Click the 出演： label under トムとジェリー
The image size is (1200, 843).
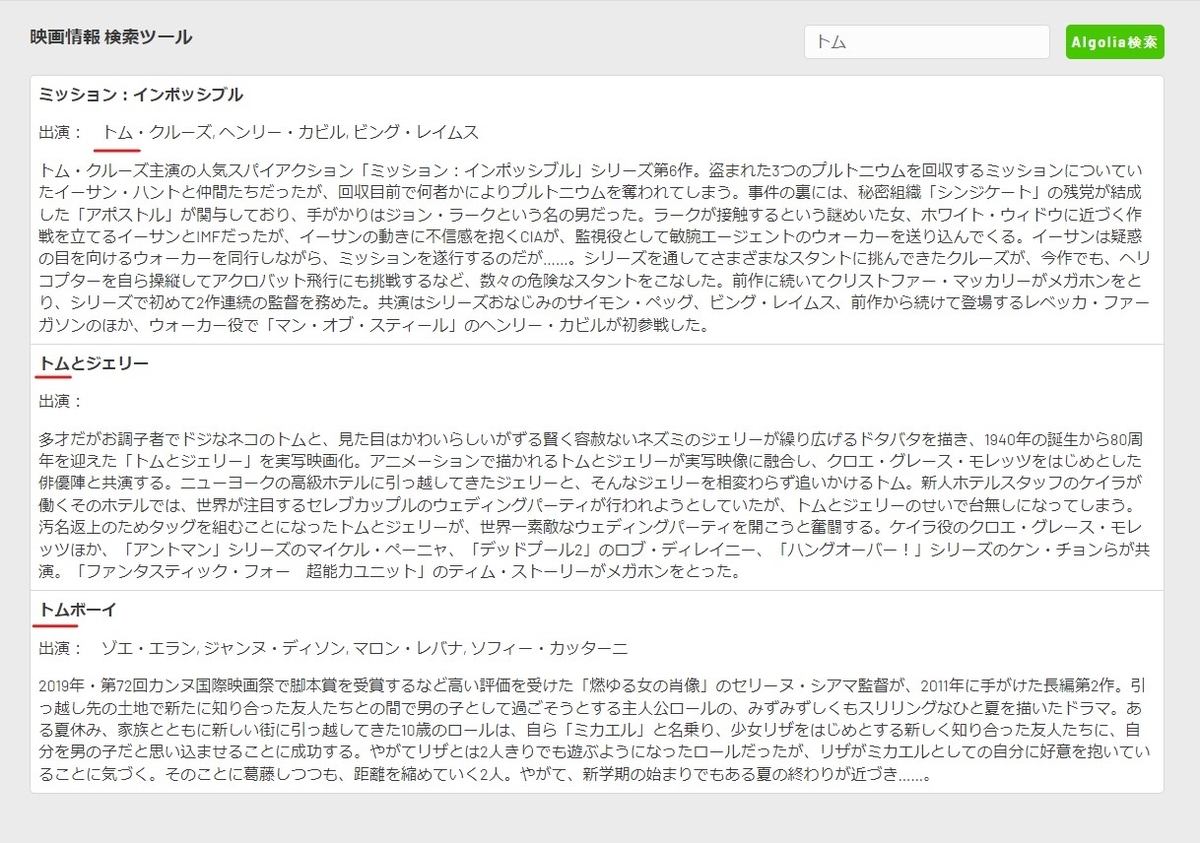[61, 401]
